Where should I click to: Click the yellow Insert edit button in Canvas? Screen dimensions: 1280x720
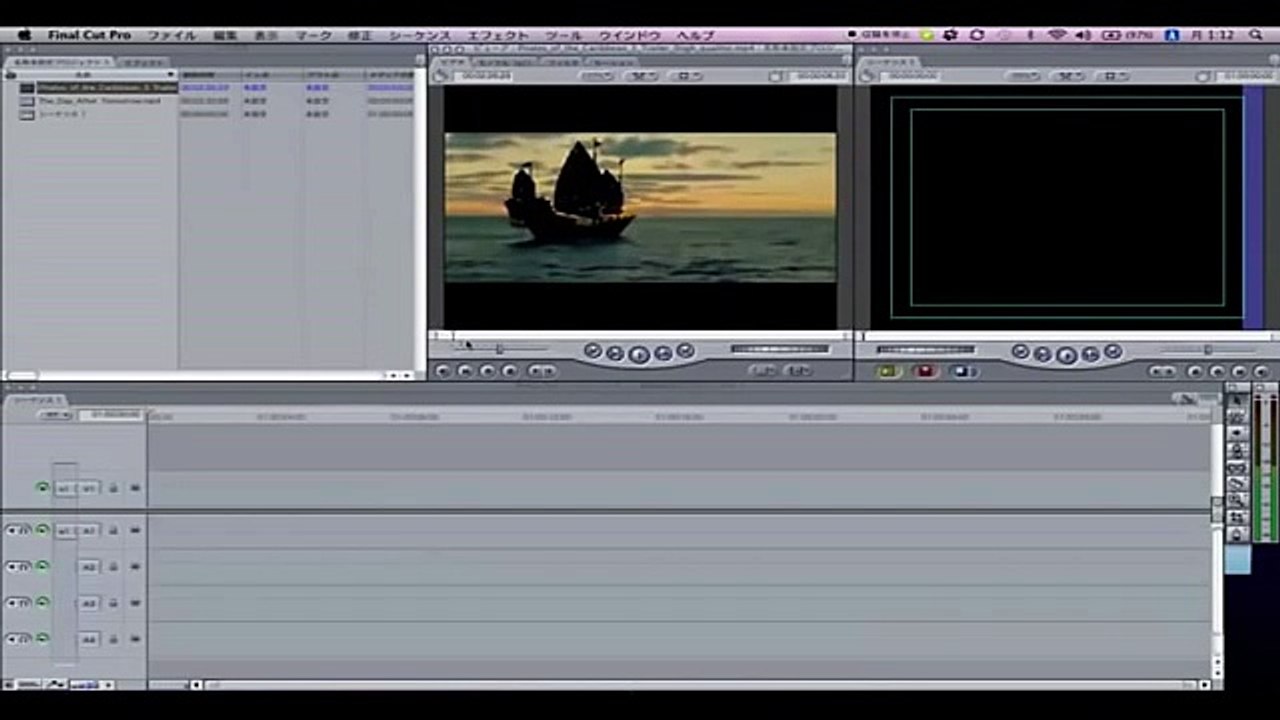click(x=887, y=371)
